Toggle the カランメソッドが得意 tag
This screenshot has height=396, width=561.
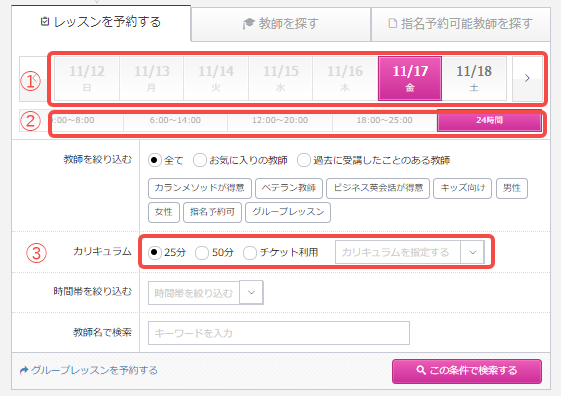200,188
